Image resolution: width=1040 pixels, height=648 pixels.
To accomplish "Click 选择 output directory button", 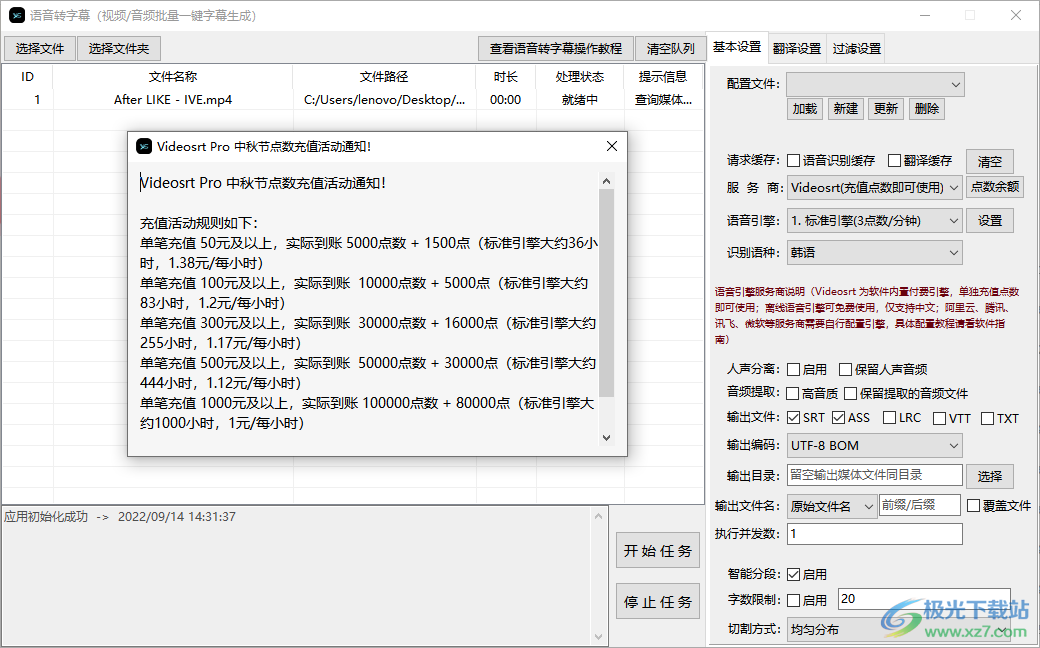I will coord(990,476).
